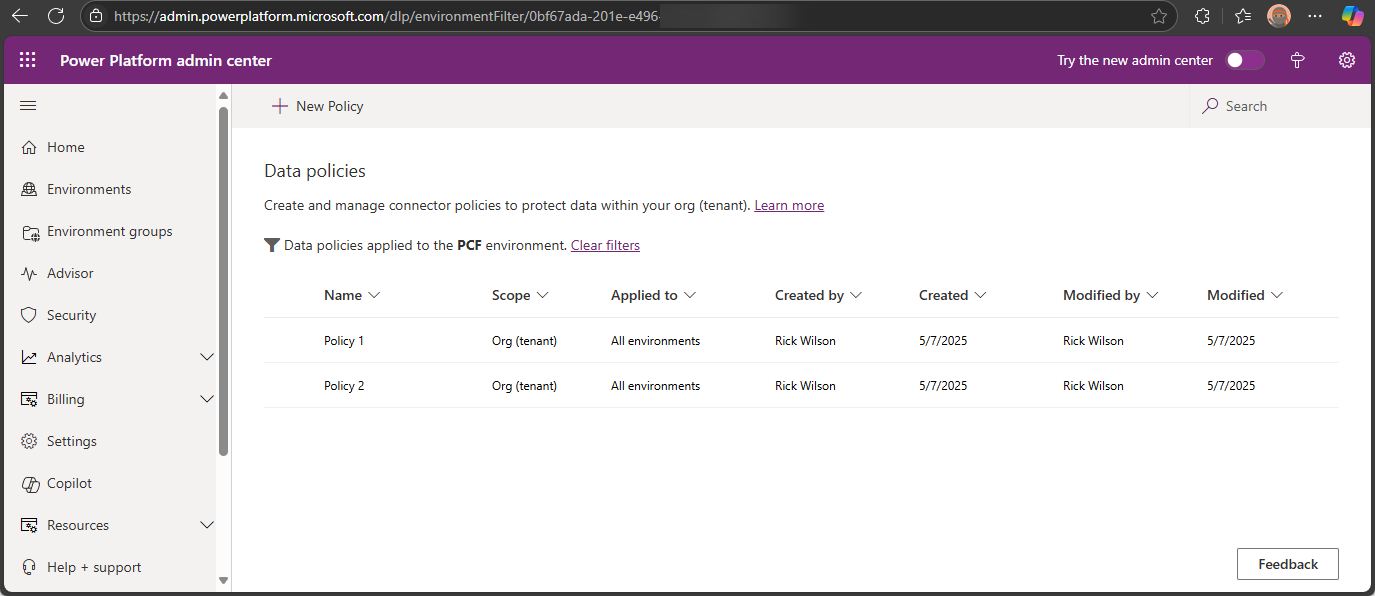Expand the Resources menu chevron
Image resolution: width=1375 pixels, height=596 pixels.
click(207, 525)
